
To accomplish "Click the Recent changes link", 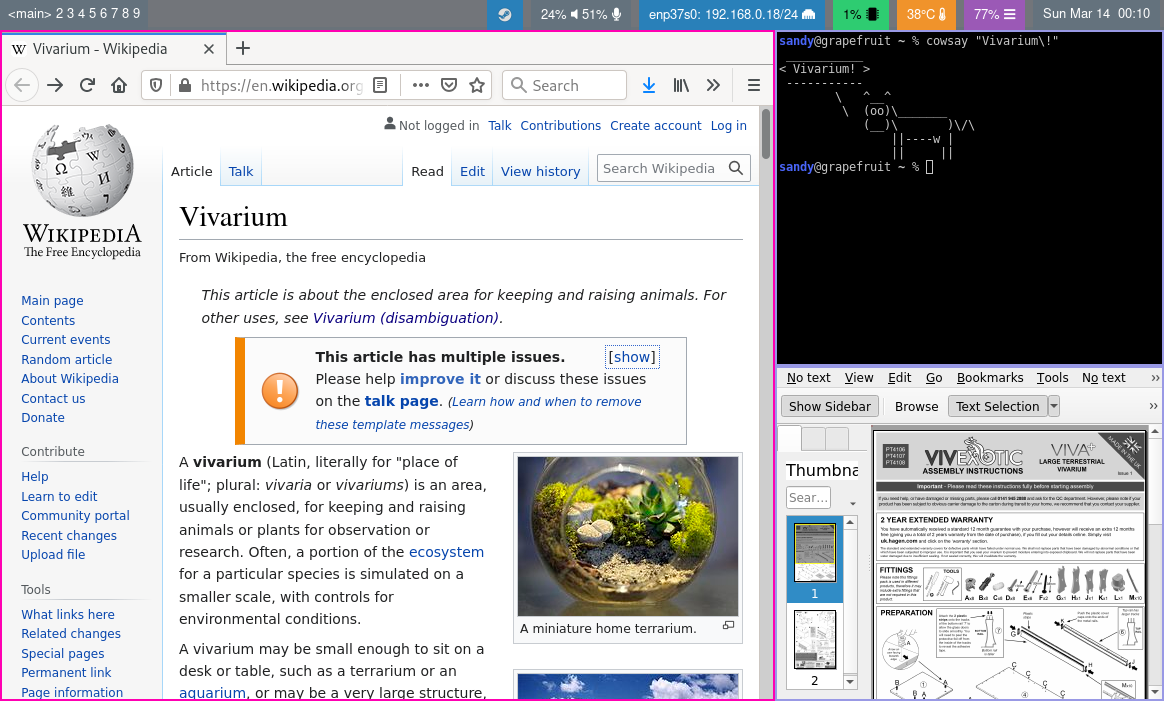I will tap(69, 535).
